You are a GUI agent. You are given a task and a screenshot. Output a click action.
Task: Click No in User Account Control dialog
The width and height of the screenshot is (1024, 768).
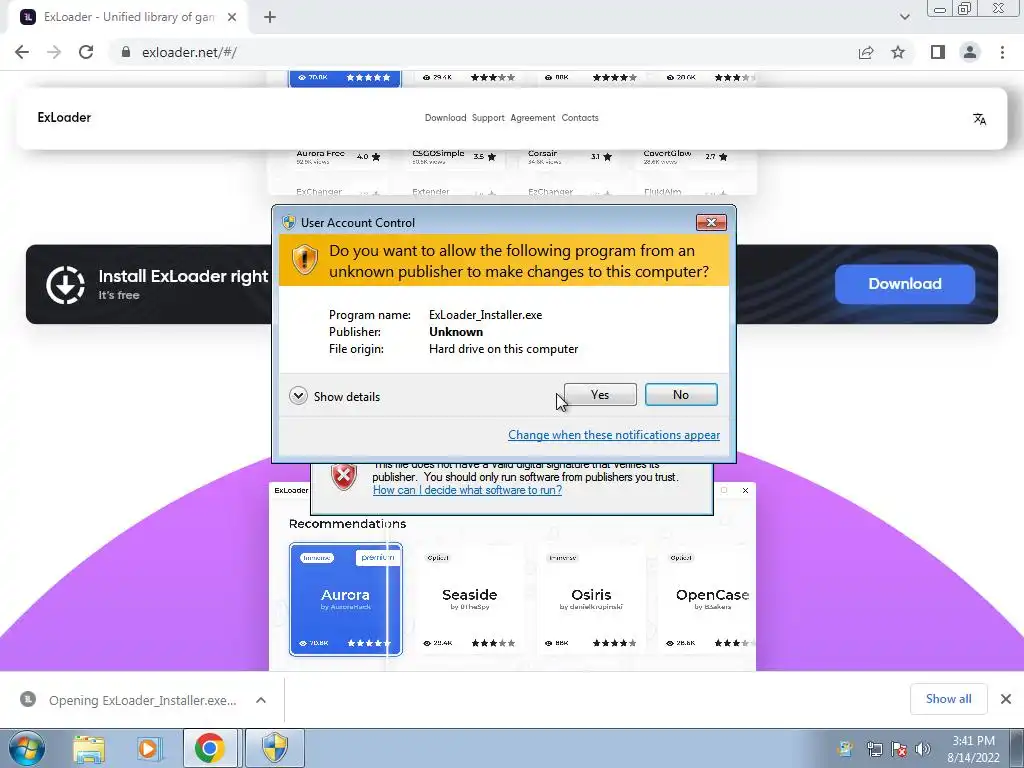click(680, 394)
